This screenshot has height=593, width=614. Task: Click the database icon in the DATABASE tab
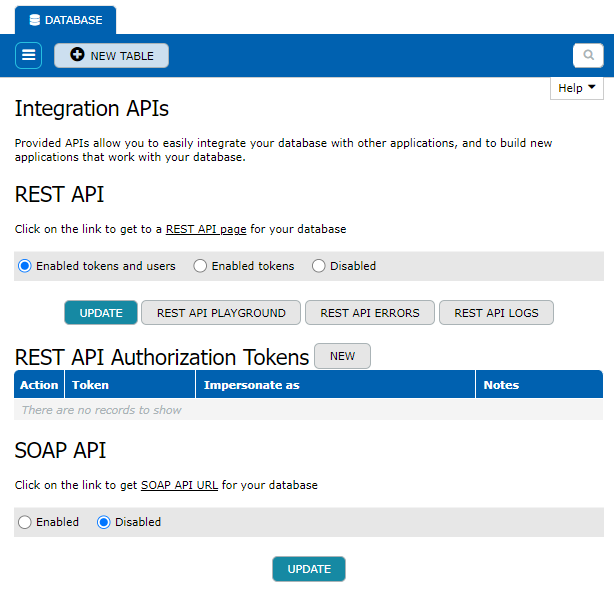35,20
